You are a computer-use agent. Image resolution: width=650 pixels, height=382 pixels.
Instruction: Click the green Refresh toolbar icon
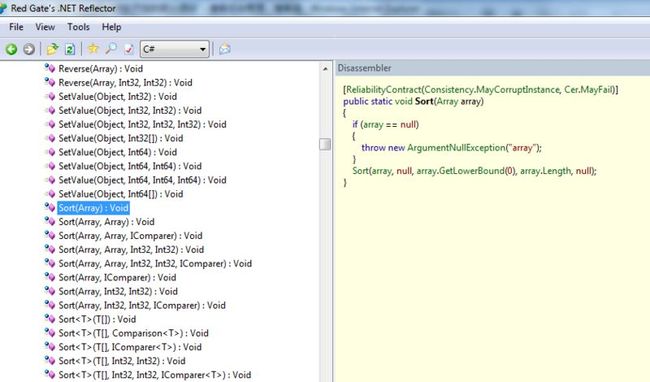pyautogui.click(x=70, y=49)
